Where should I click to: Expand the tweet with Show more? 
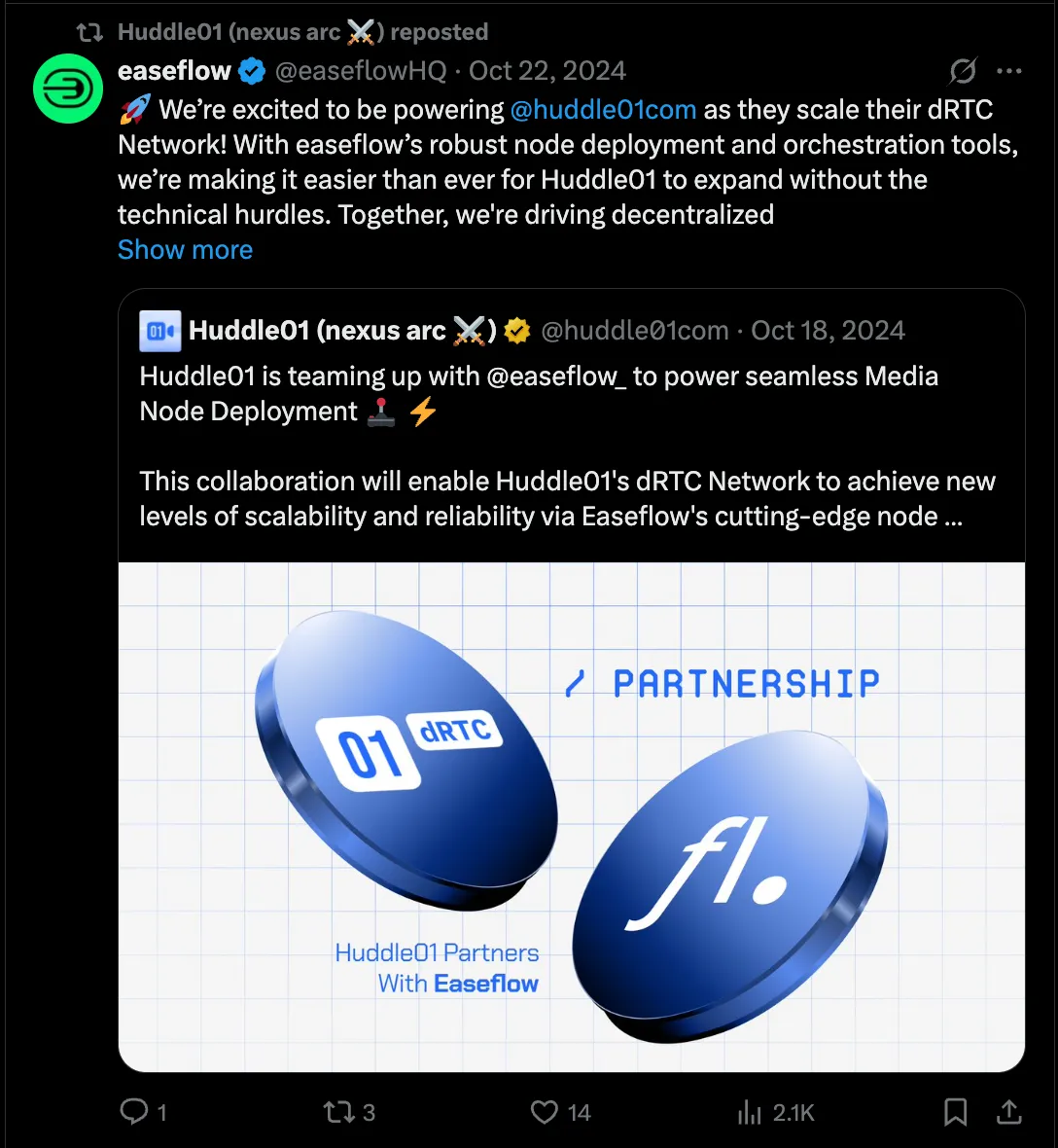tap(185, 250)
